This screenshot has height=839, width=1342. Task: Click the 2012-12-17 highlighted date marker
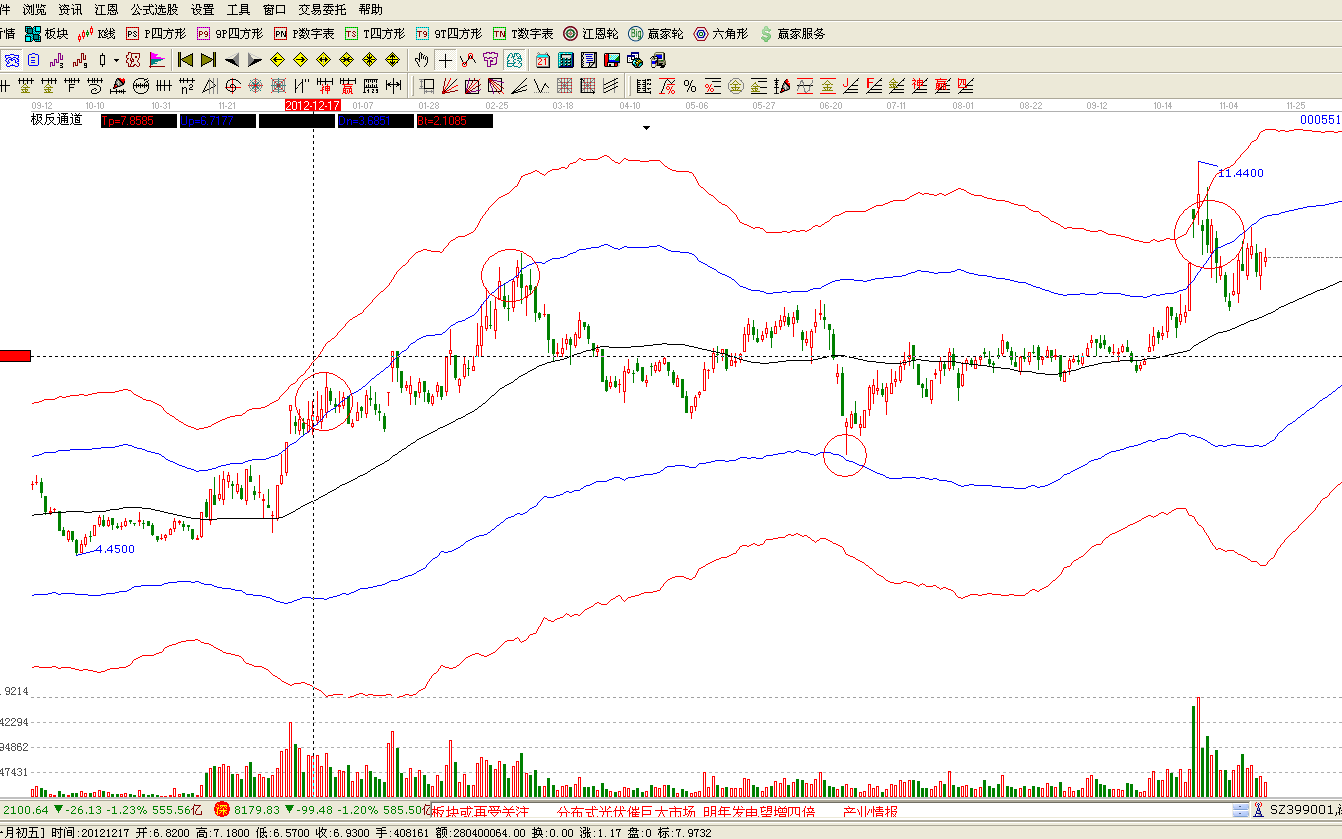pyautogui.click(x=313, y=104)
